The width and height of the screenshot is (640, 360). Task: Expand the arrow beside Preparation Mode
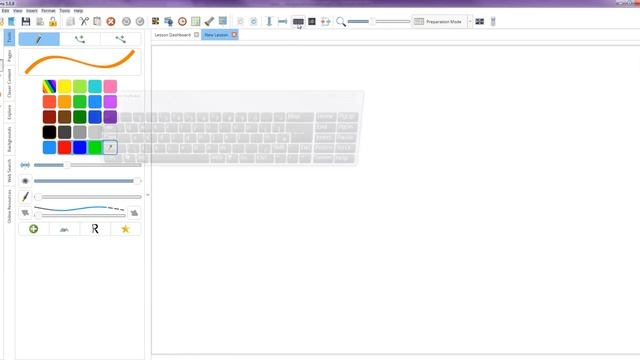click(470, 22)
